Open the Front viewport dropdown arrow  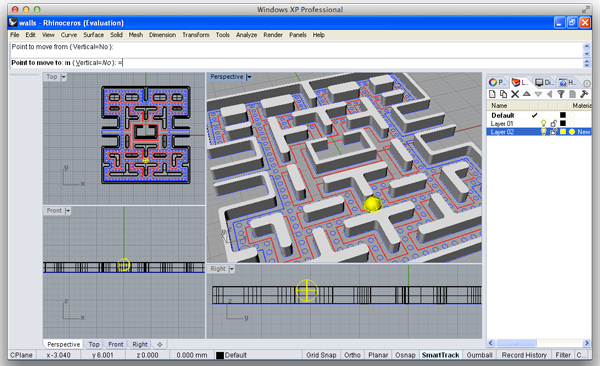68,211
